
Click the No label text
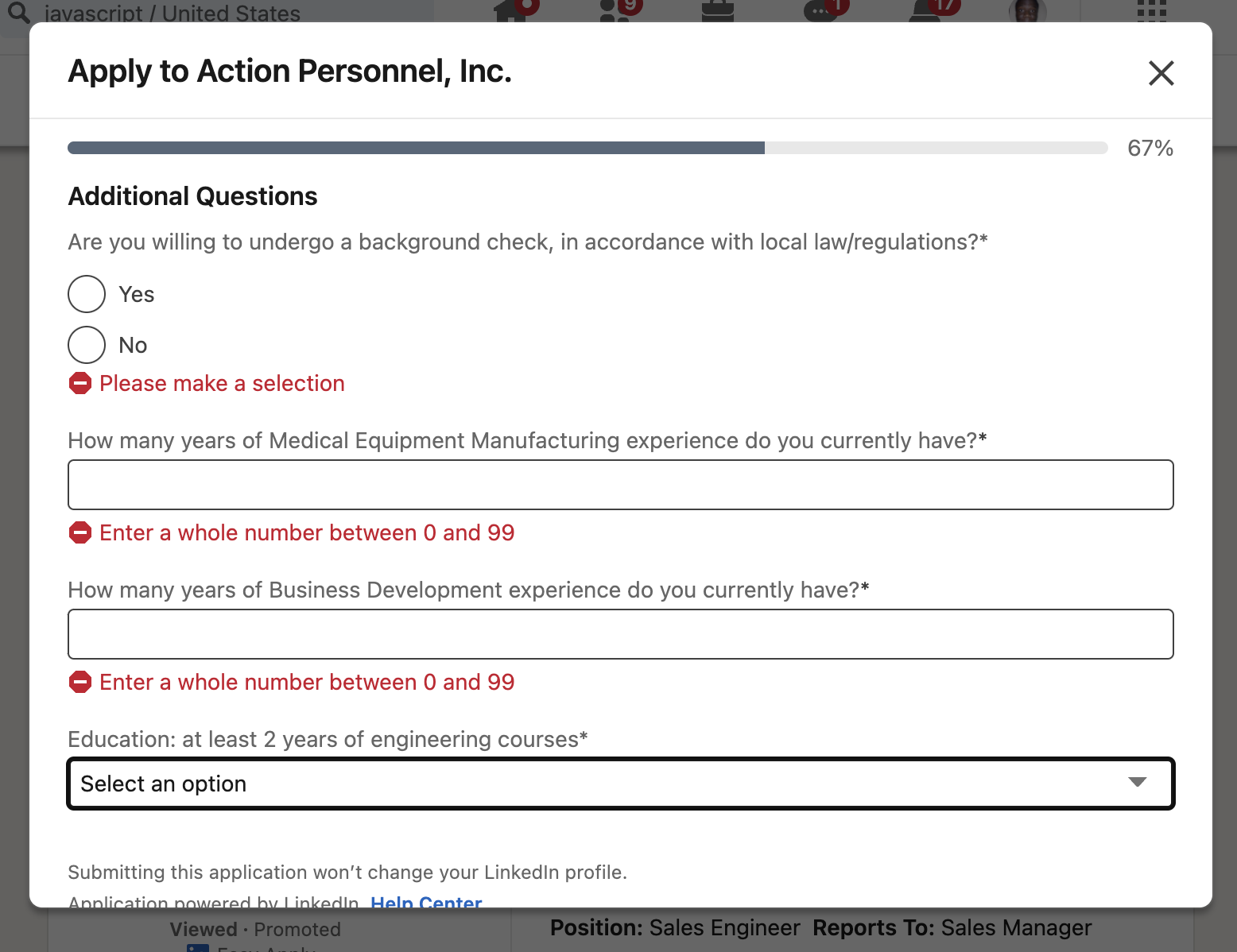[x=133, y=345]
